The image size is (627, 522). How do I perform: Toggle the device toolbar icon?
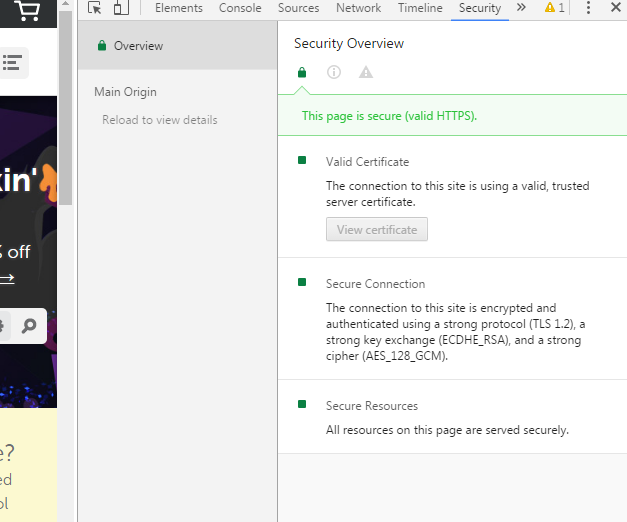pyautogui.click(x=121, y=8)
